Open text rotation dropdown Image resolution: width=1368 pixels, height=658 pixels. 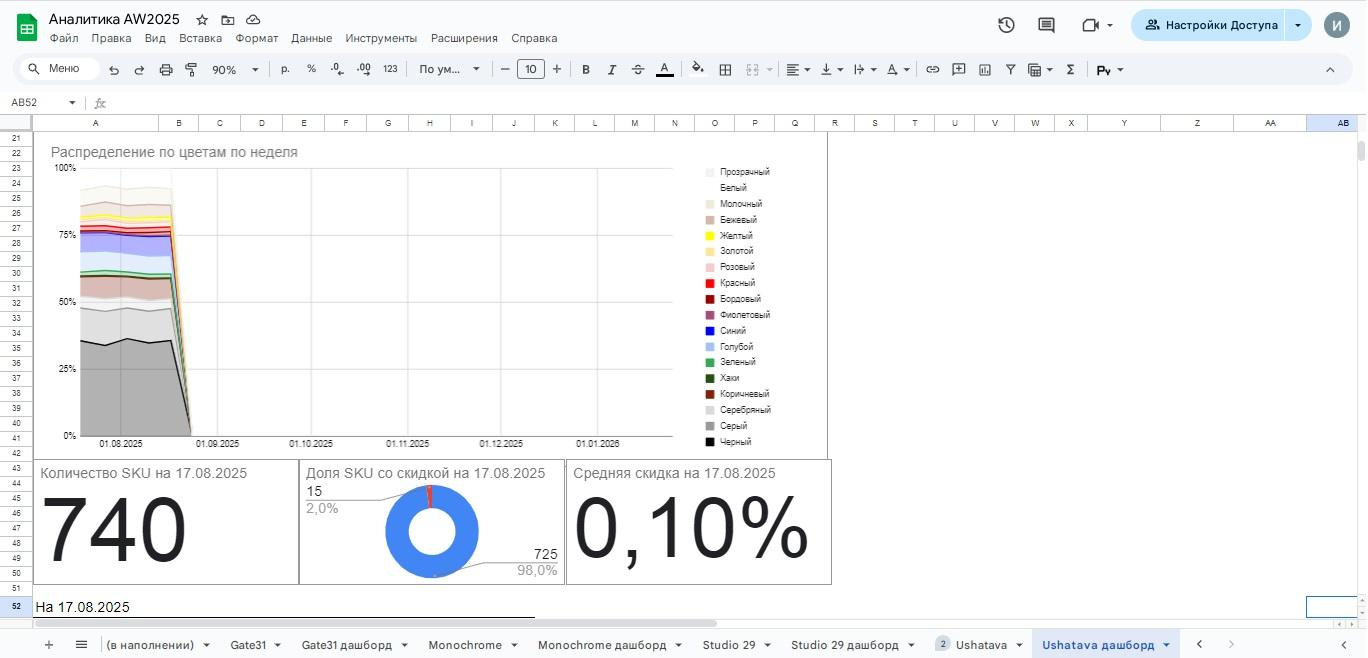[x=898, y=69]
